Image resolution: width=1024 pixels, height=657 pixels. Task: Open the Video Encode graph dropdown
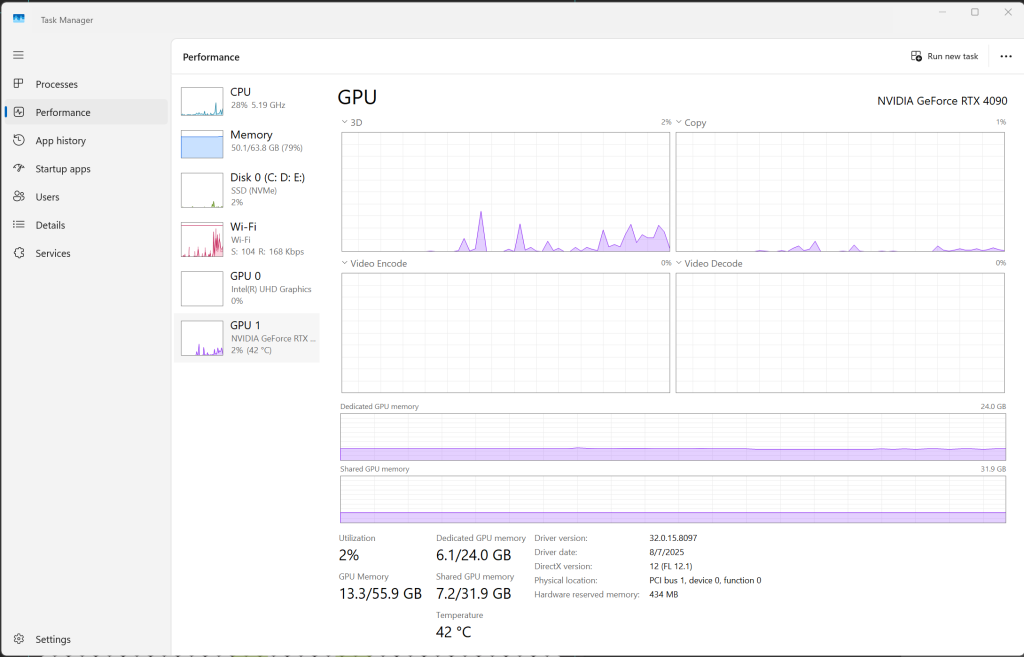345,264
